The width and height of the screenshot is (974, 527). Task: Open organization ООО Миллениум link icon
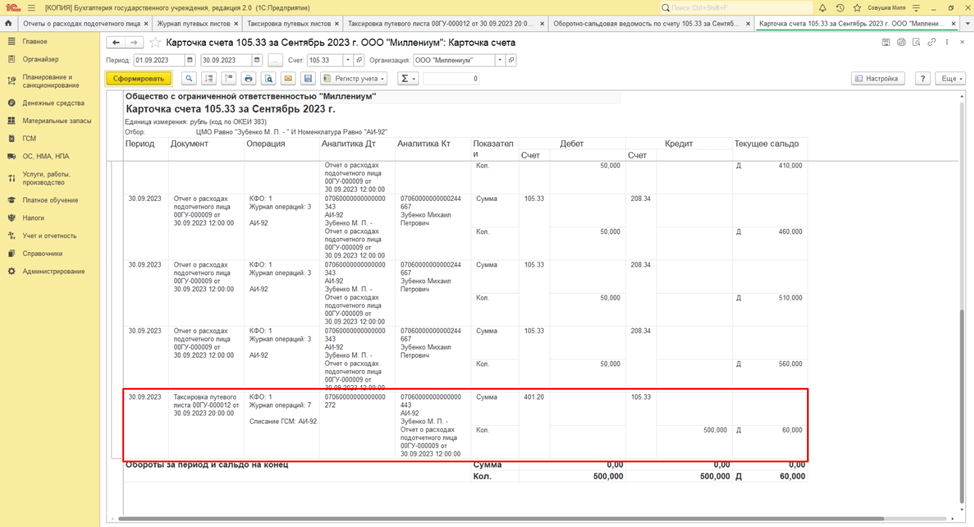[511, 60]
